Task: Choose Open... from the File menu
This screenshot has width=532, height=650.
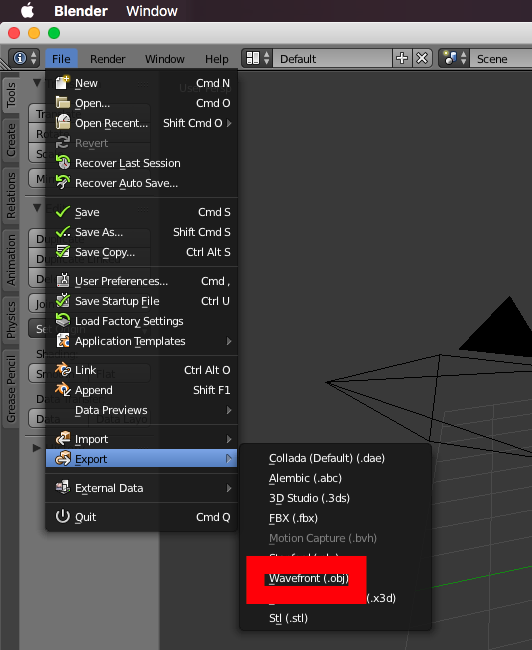Action: click(x=142, y=103)
